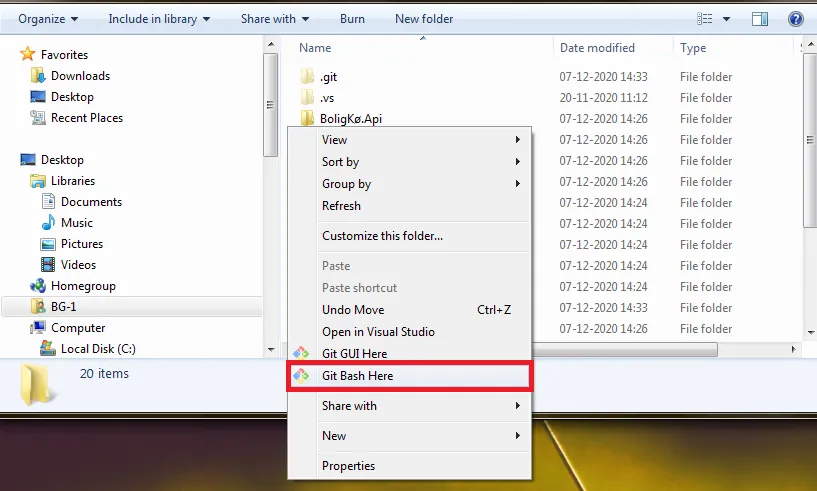Choose Git GUI Here menu entry
Image resolution: width=817 pixels, height=491 pixels.
pyautogui.click(x=409, y=353)
